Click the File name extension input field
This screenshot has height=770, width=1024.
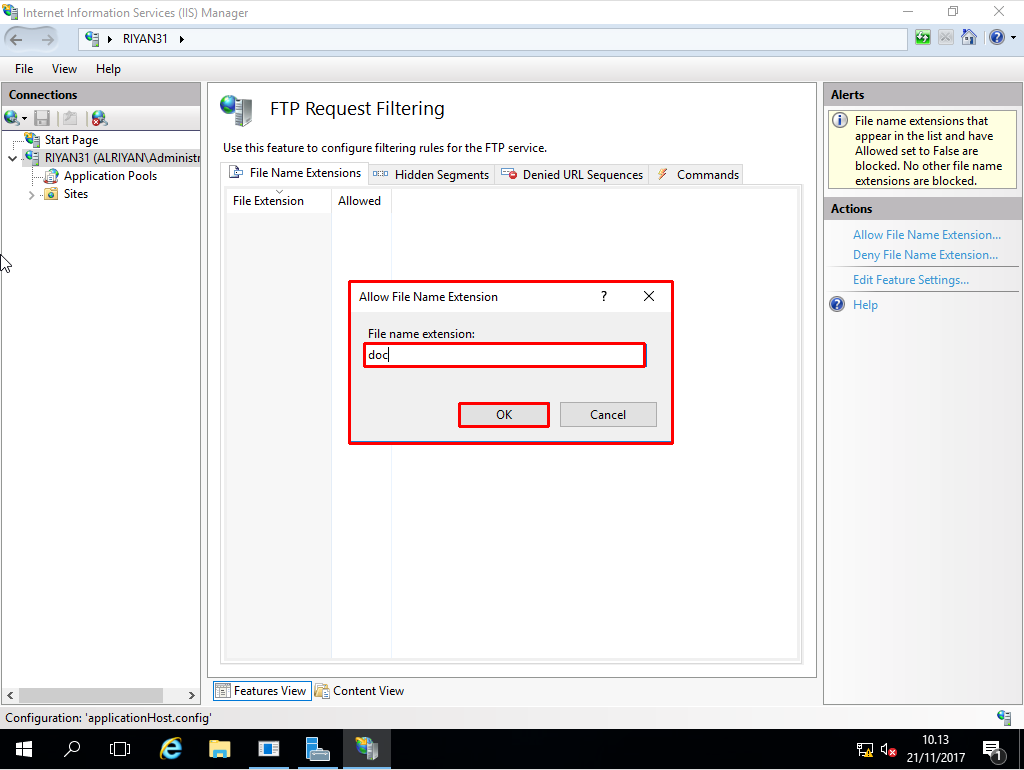click(505, 355)
